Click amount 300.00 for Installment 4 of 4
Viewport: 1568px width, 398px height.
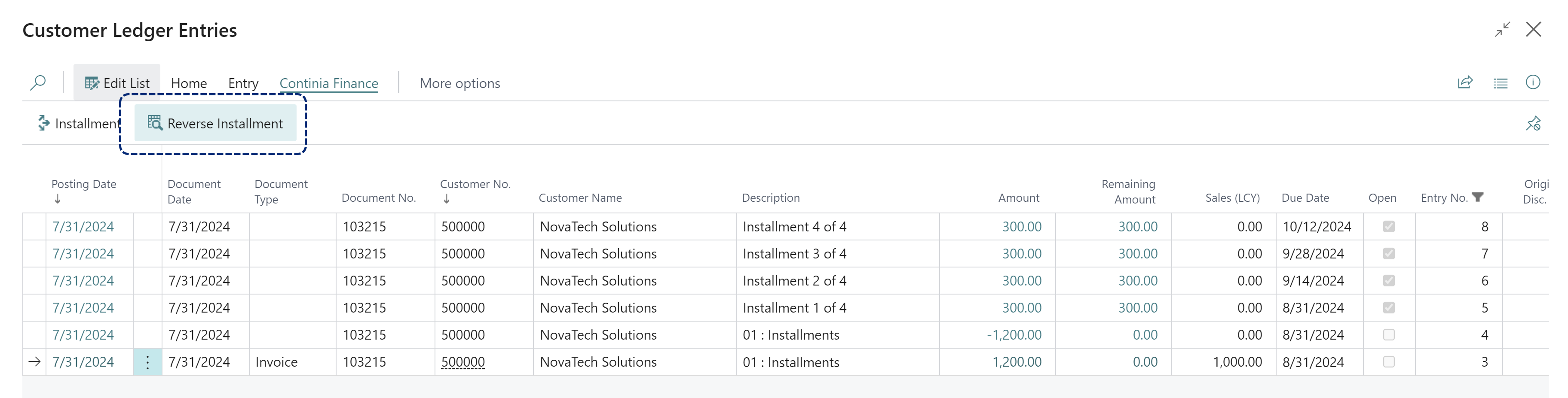tap(1021, 227)
